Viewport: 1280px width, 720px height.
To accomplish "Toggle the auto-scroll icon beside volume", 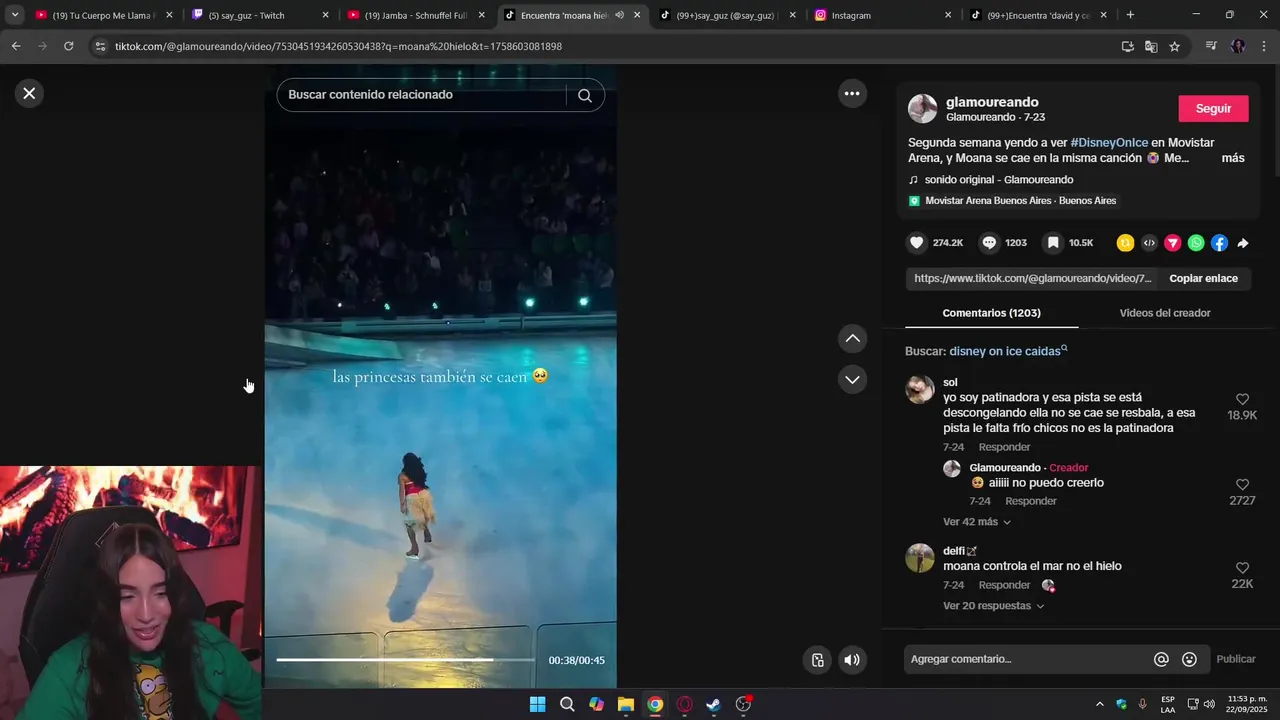I will (817, 660).
